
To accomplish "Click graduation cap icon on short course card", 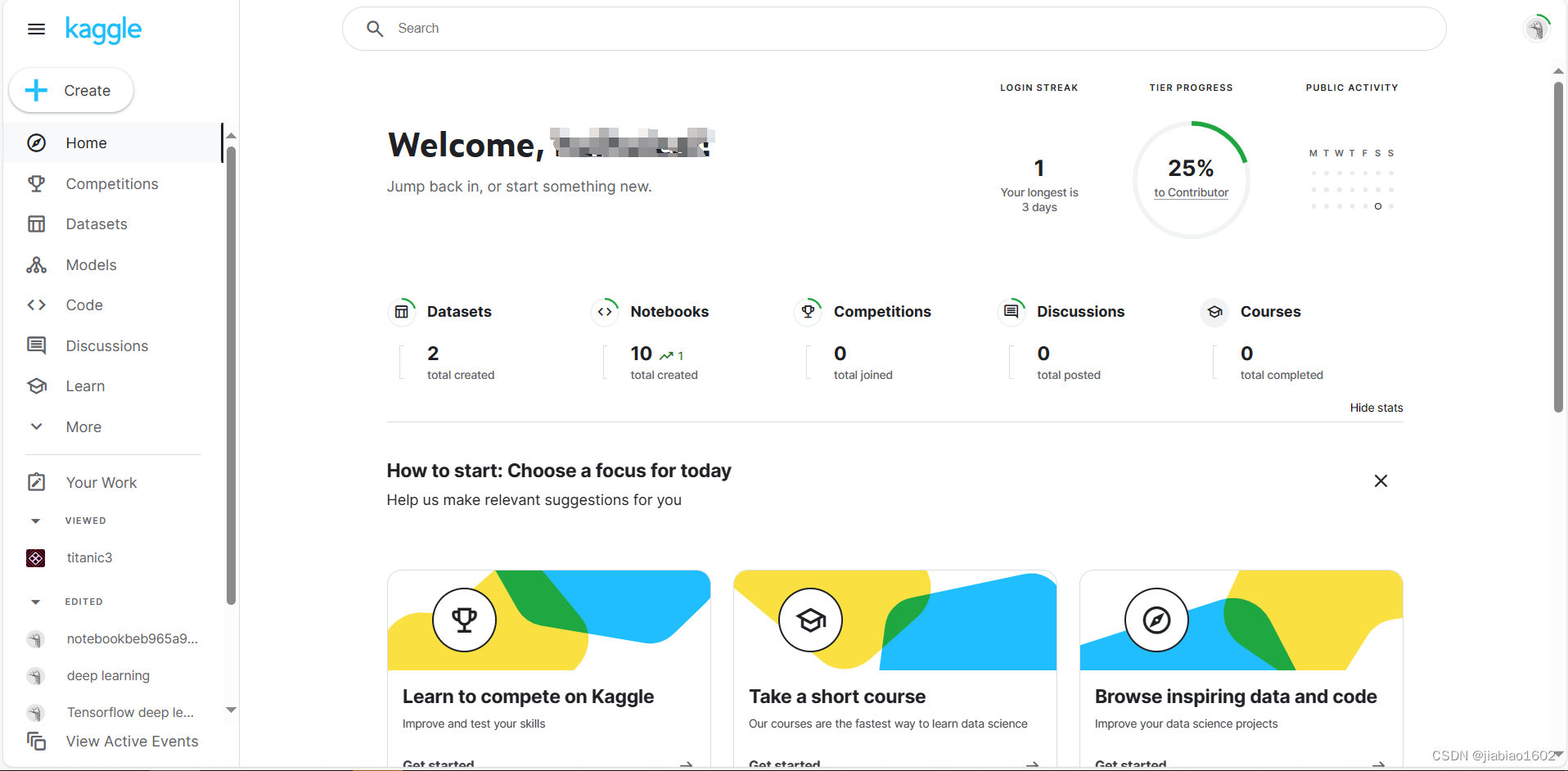I will (x=811, y=620).
